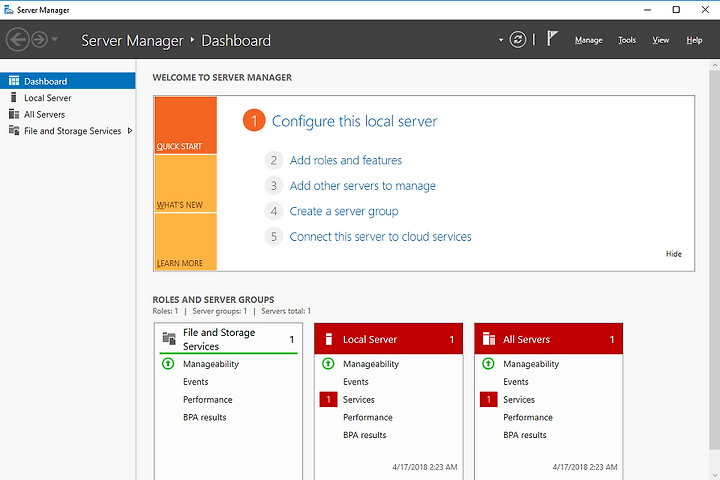Open BPA results in All Servers tile

coord(525,435)
